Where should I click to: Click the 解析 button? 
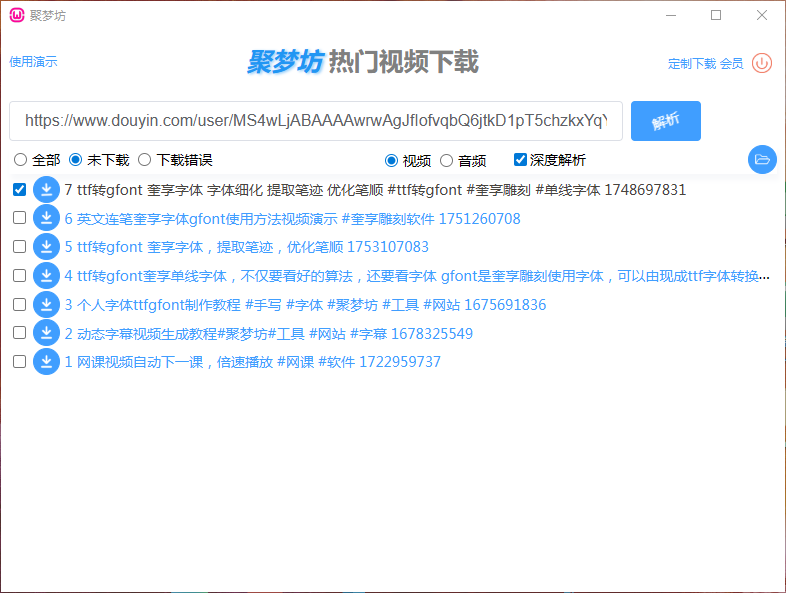click(666, 121)
